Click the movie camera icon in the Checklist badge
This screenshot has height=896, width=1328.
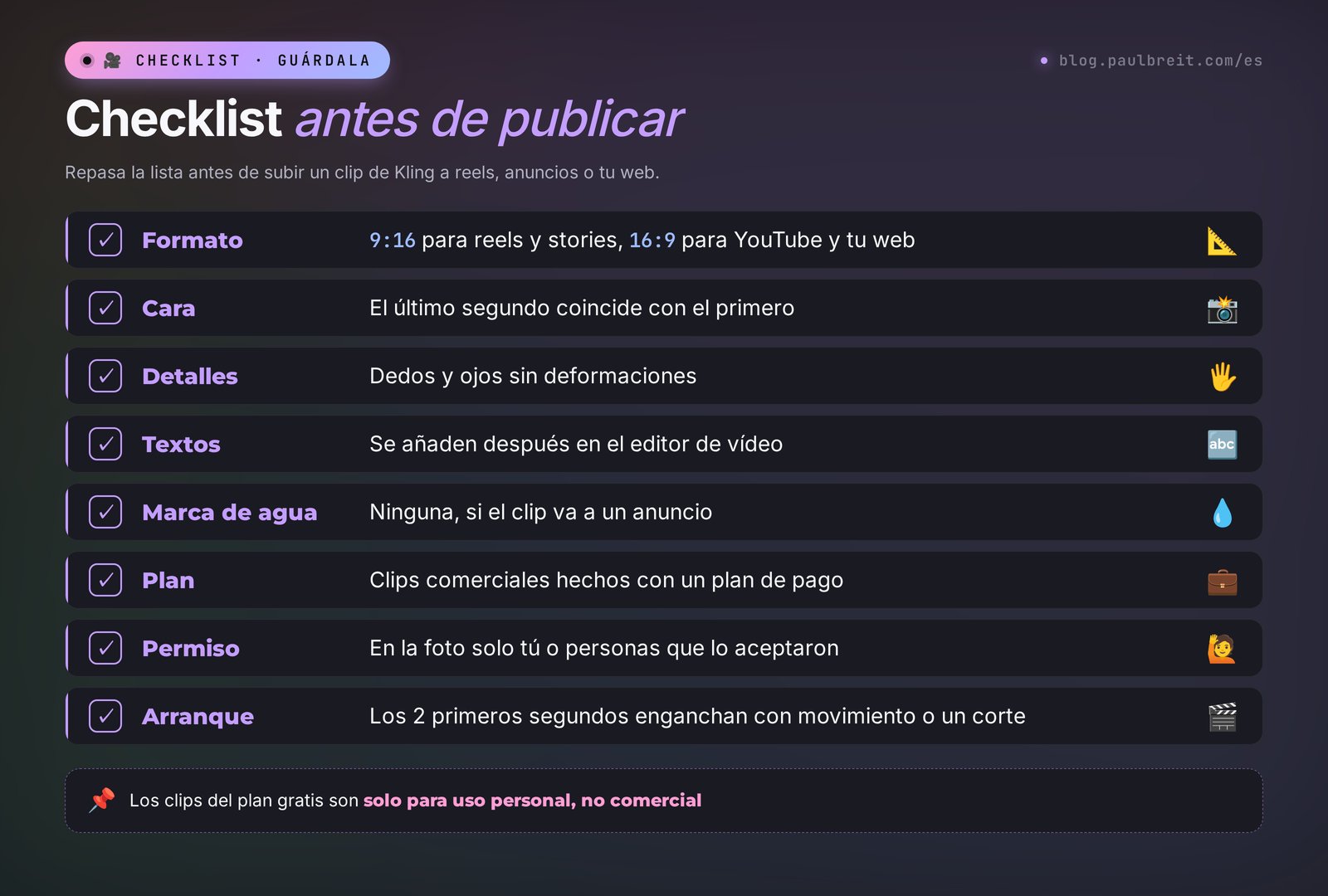coord(112,61)
